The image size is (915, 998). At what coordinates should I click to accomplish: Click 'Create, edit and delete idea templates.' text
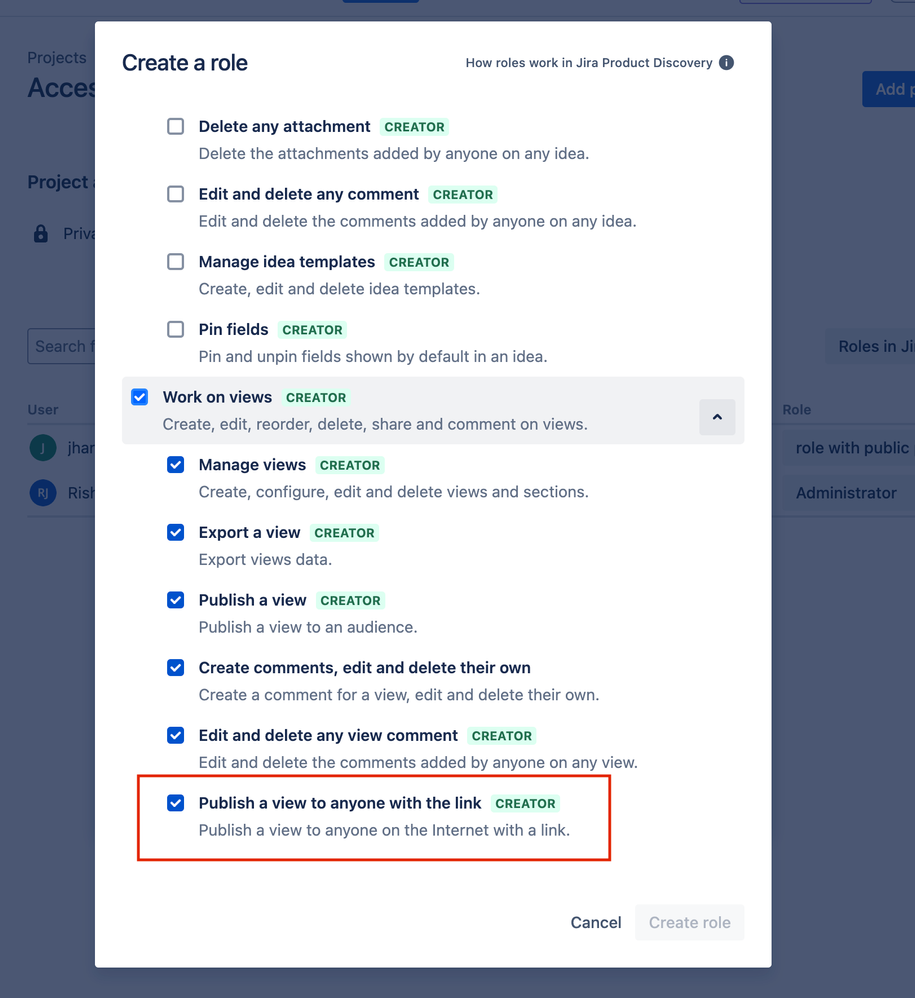pos(339,289)
